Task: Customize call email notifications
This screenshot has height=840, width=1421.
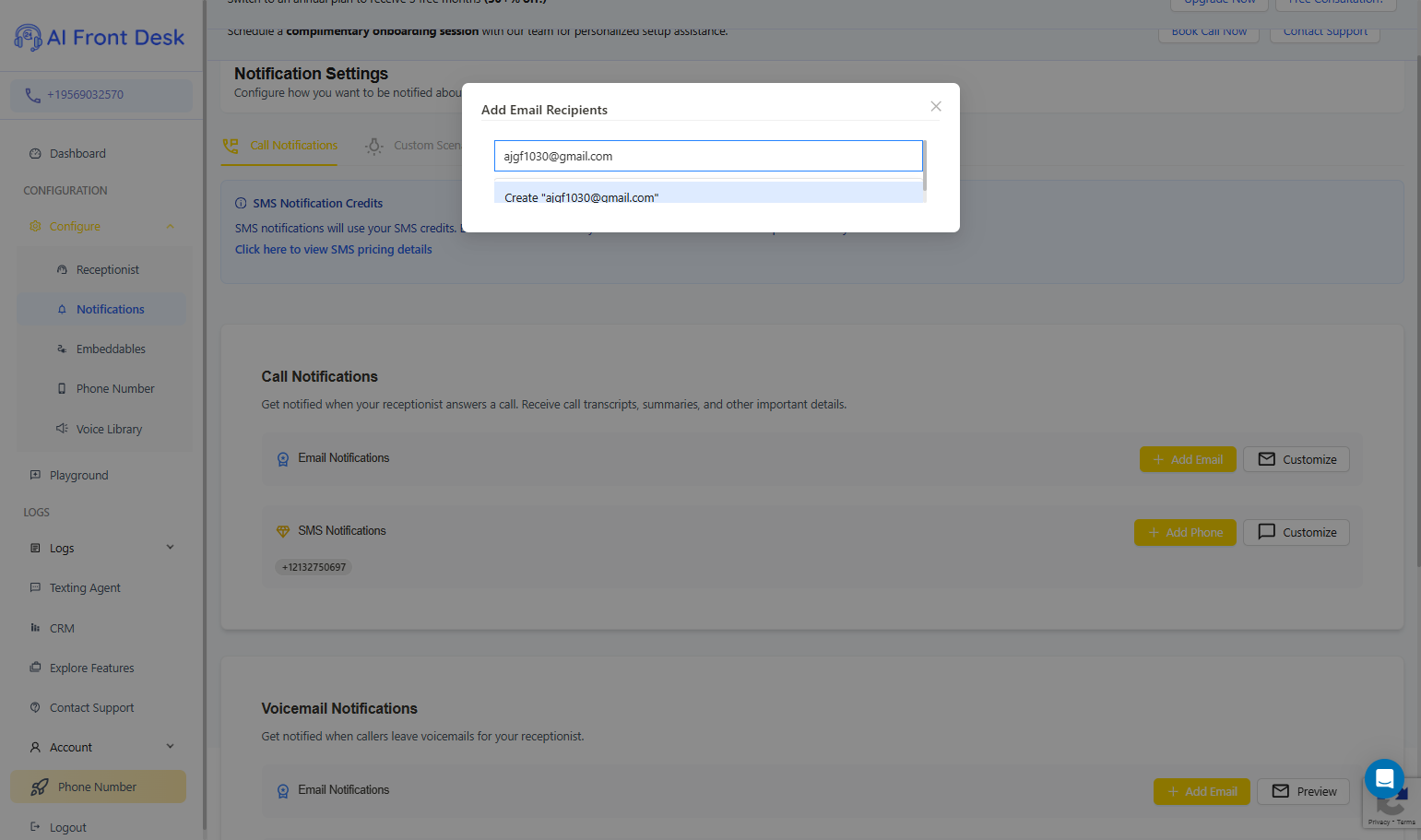Action: (x=1297, y=459)
